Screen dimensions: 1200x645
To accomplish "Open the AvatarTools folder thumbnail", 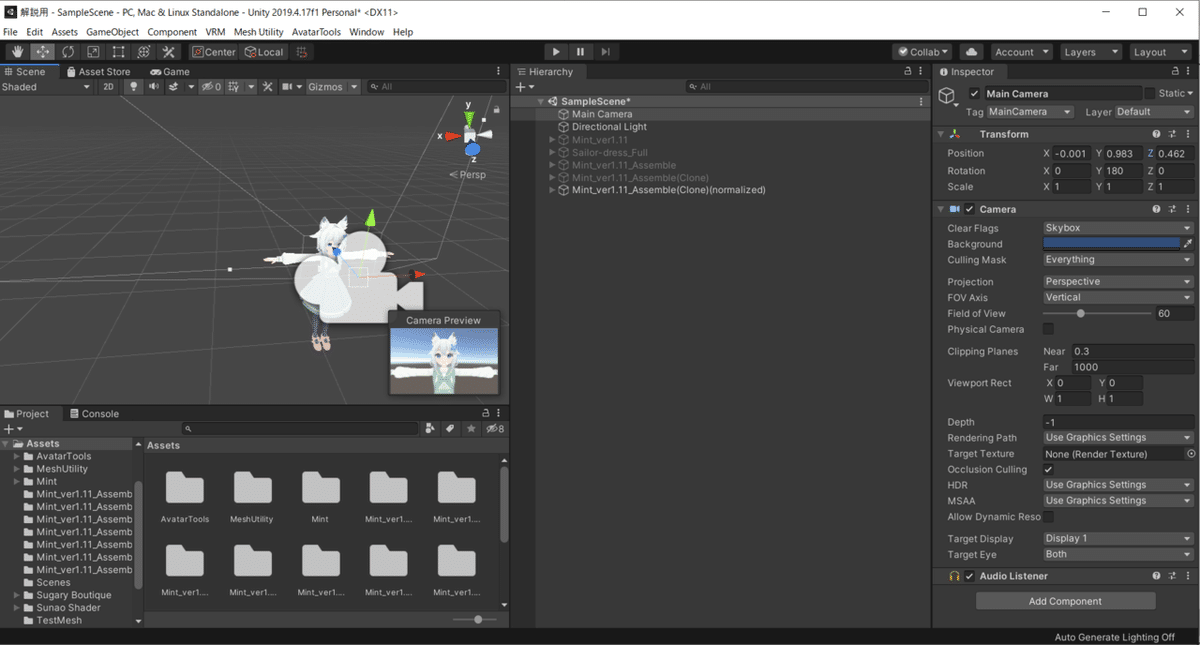I will pyautogui.click(x=184, y=488).
